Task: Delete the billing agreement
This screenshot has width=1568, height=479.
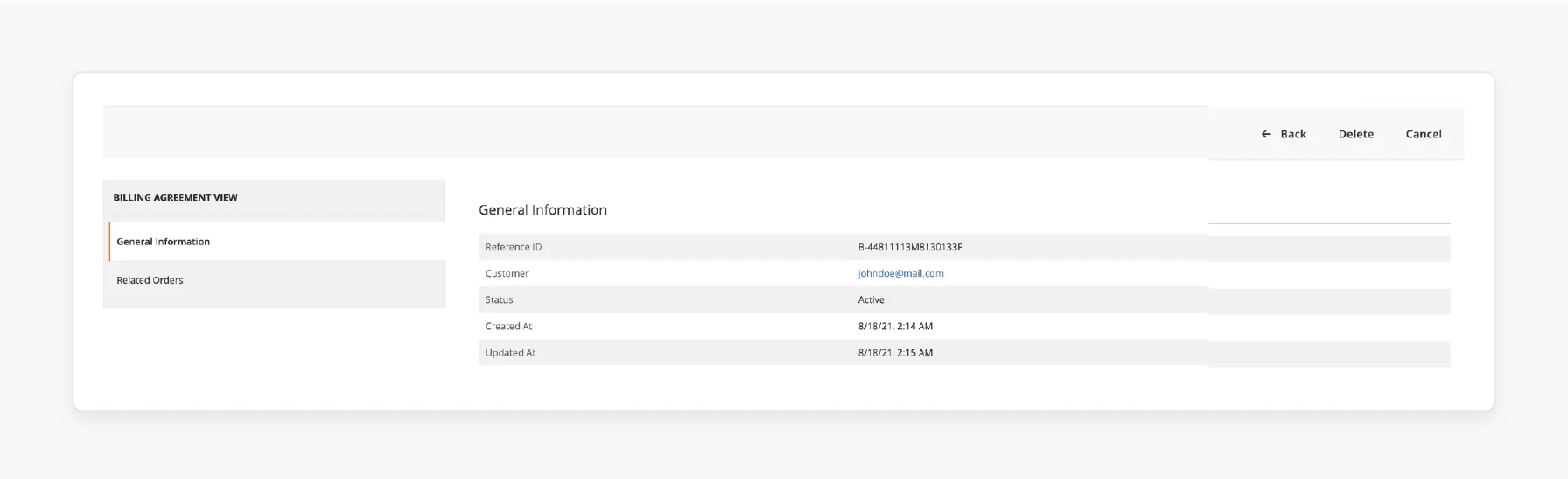Action: (x=1355, y=134)
